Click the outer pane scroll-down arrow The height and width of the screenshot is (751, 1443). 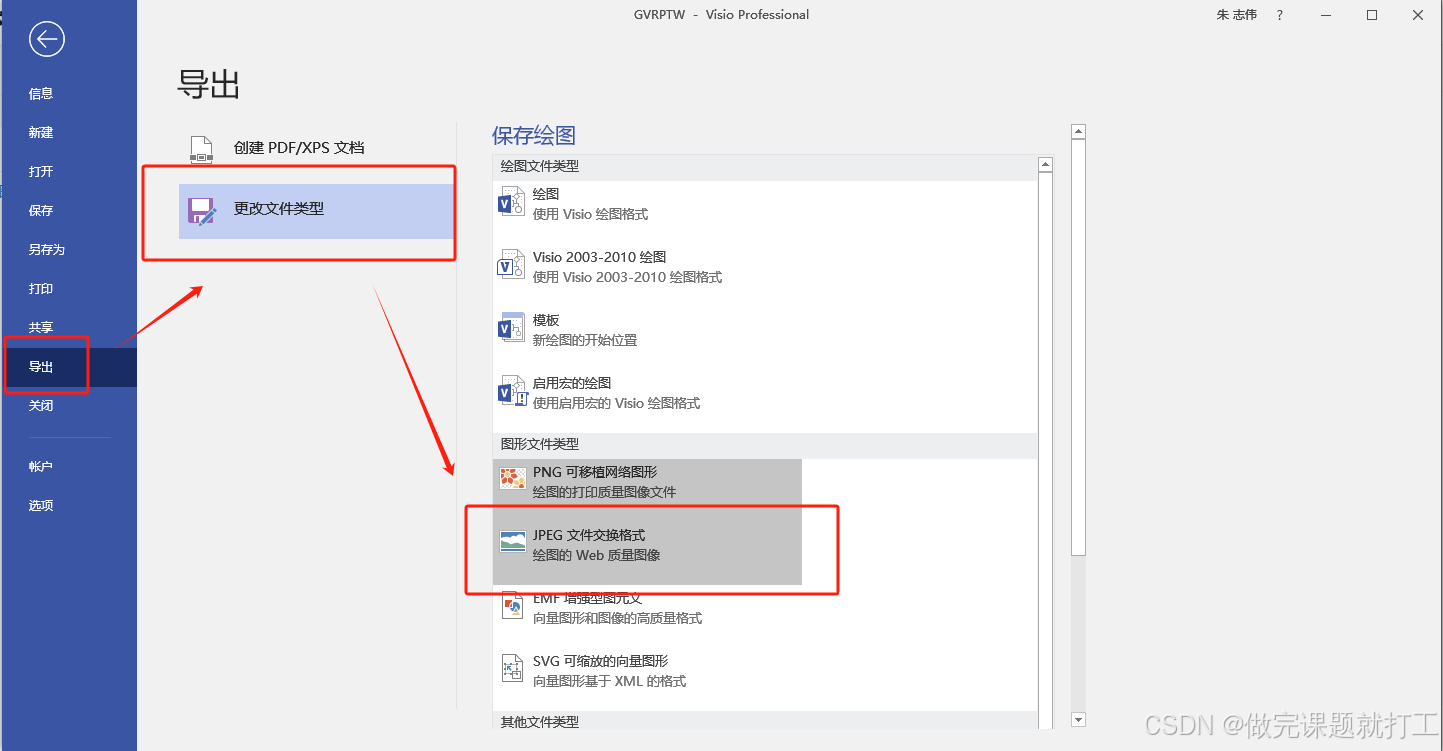[1078, 719]
